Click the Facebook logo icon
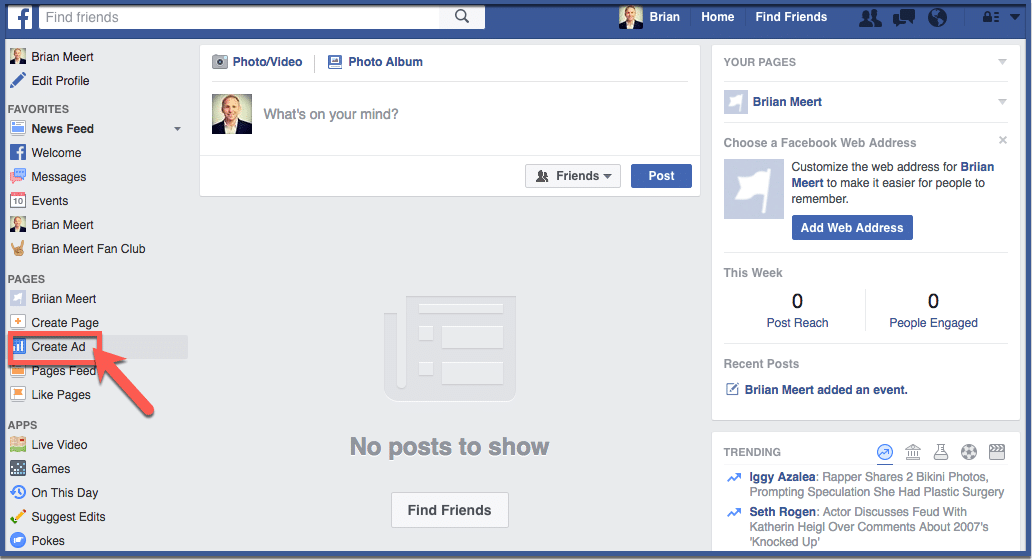The height and width of the screenshot is (560, 1032). coord(20,17)
